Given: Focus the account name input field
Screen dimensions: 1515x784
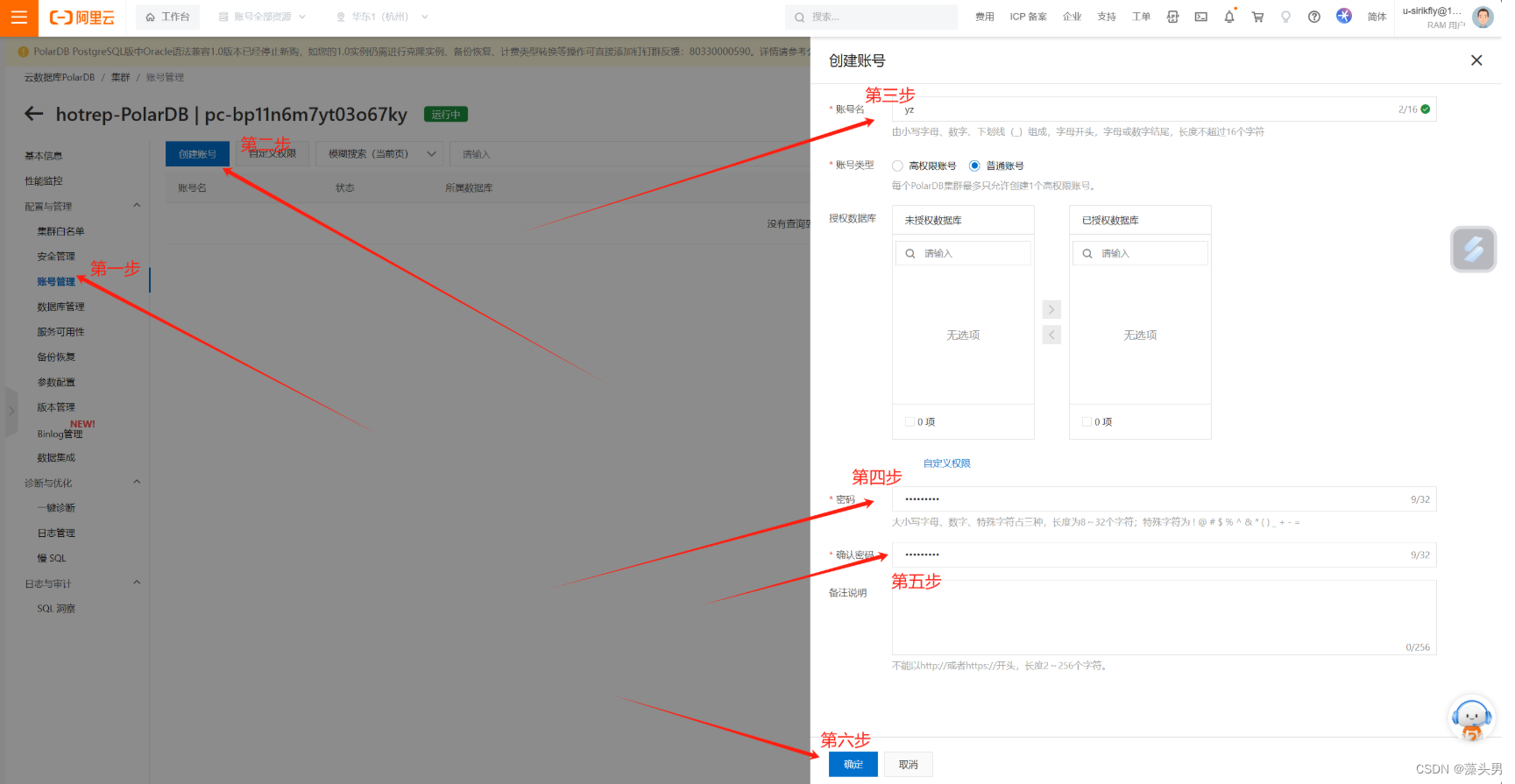Looking at the screenshot, I should (x=1164, y=109).
